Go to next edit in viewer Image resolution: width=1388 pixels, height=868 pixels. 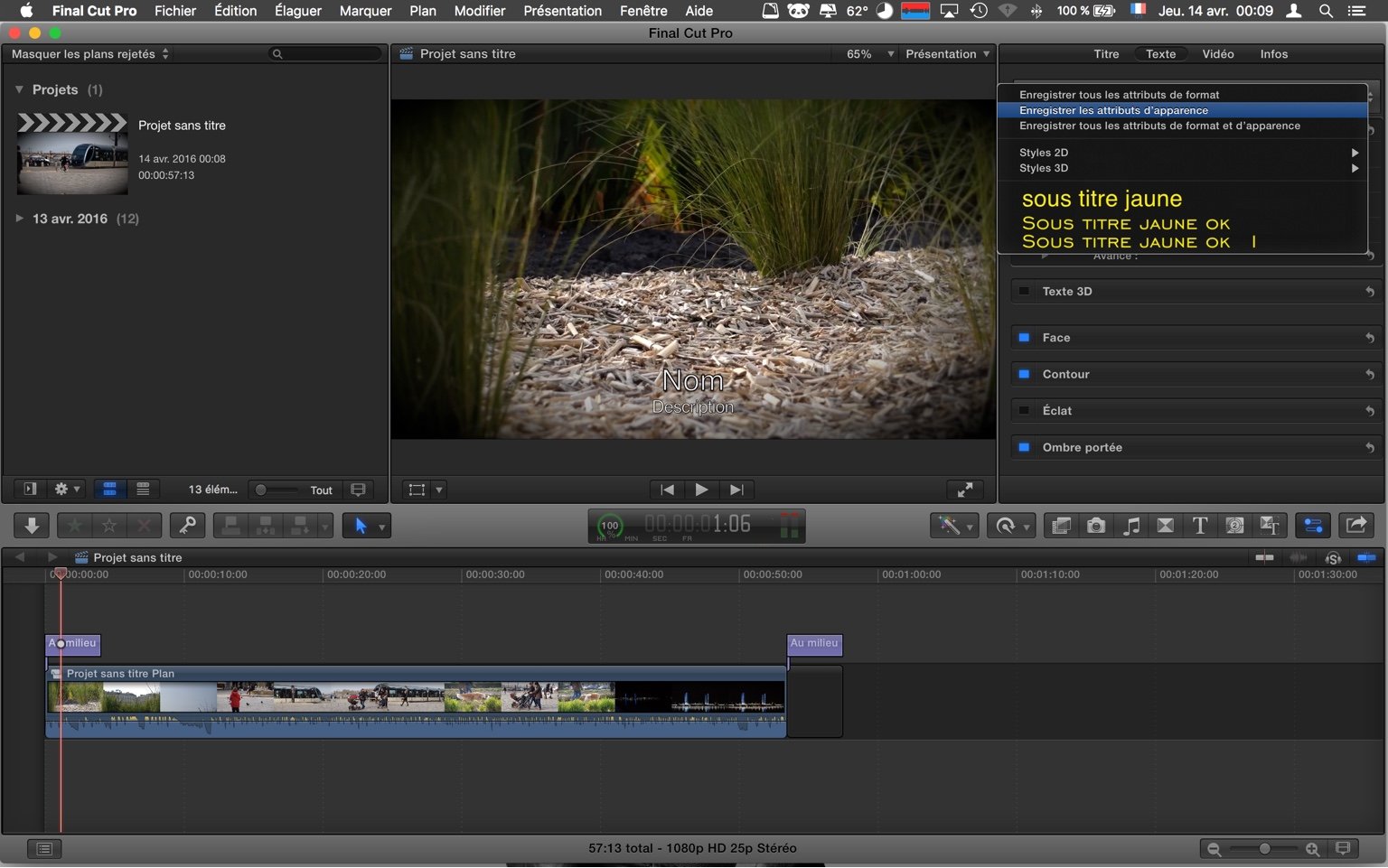(x=736, y=490)
